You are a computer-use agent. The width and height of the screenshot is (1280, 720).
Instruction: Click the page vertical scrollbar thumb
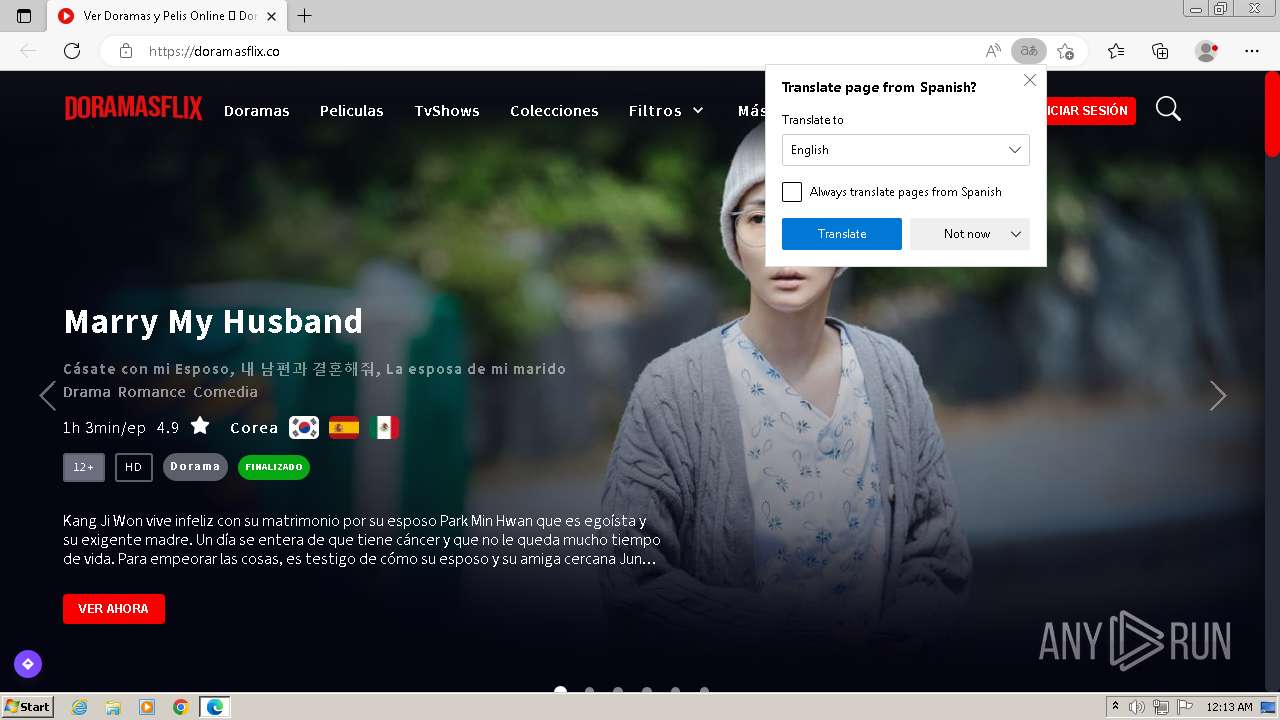pos(1272,113)
